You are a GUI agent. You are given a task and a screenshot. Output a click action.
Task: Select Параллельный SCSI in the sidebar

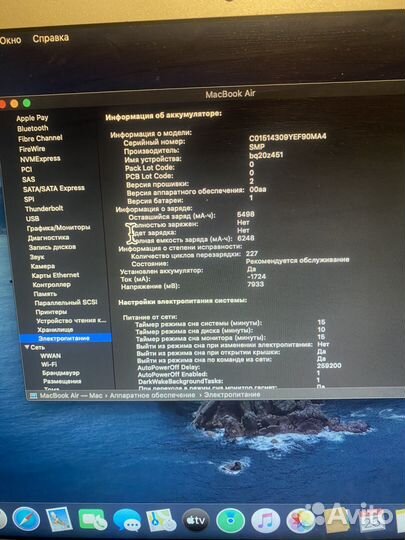point(66,302)
